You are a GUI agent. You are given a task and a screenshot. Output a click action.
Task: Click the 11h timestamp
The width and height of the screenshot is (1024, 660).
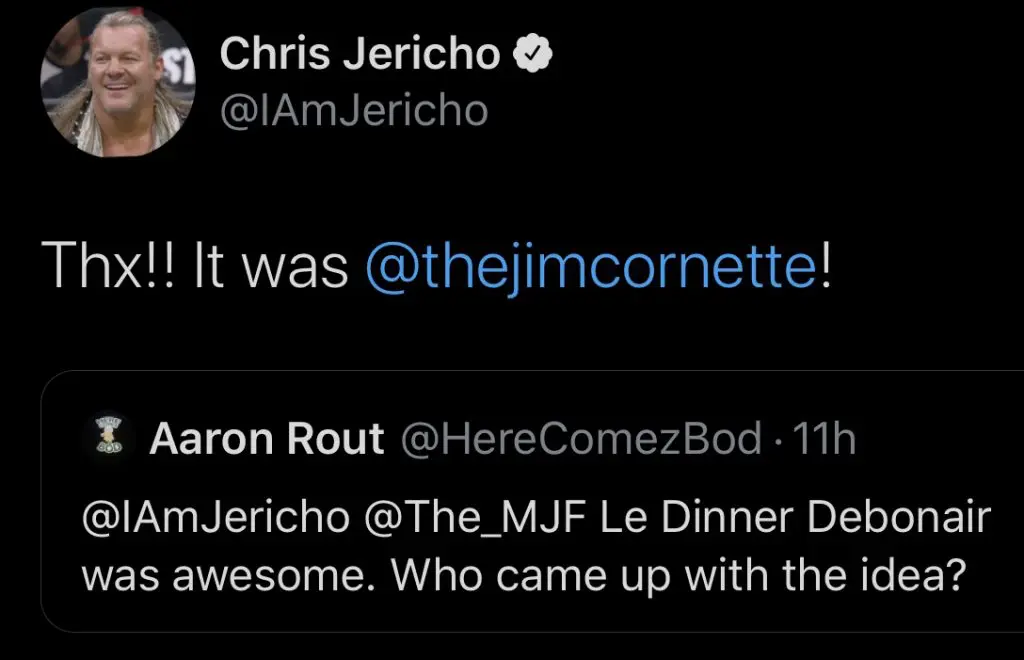click(x=823, y=438)
